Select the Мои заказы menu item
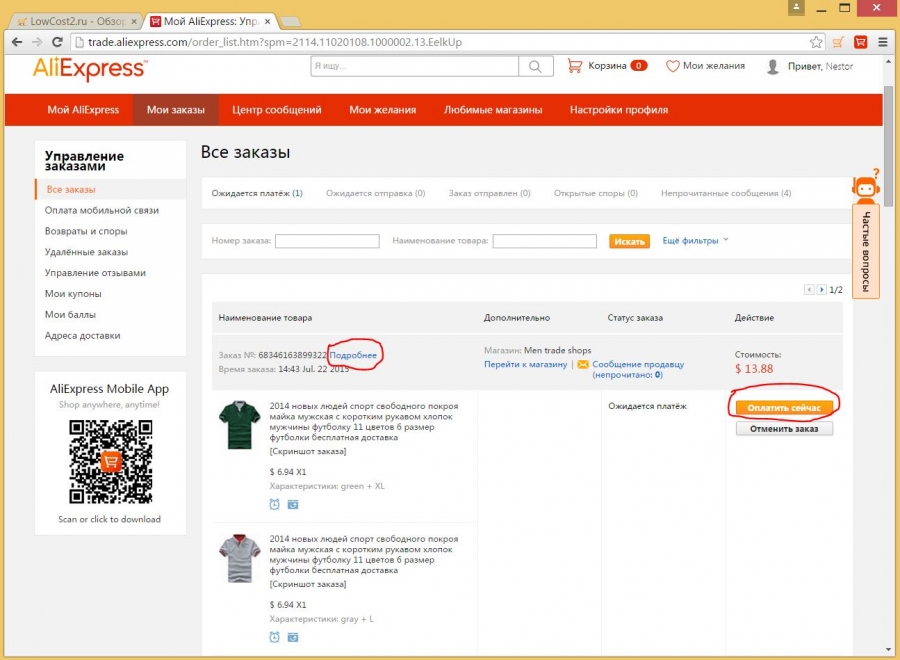This screenshot has height=660, width=900. point(176,110)
